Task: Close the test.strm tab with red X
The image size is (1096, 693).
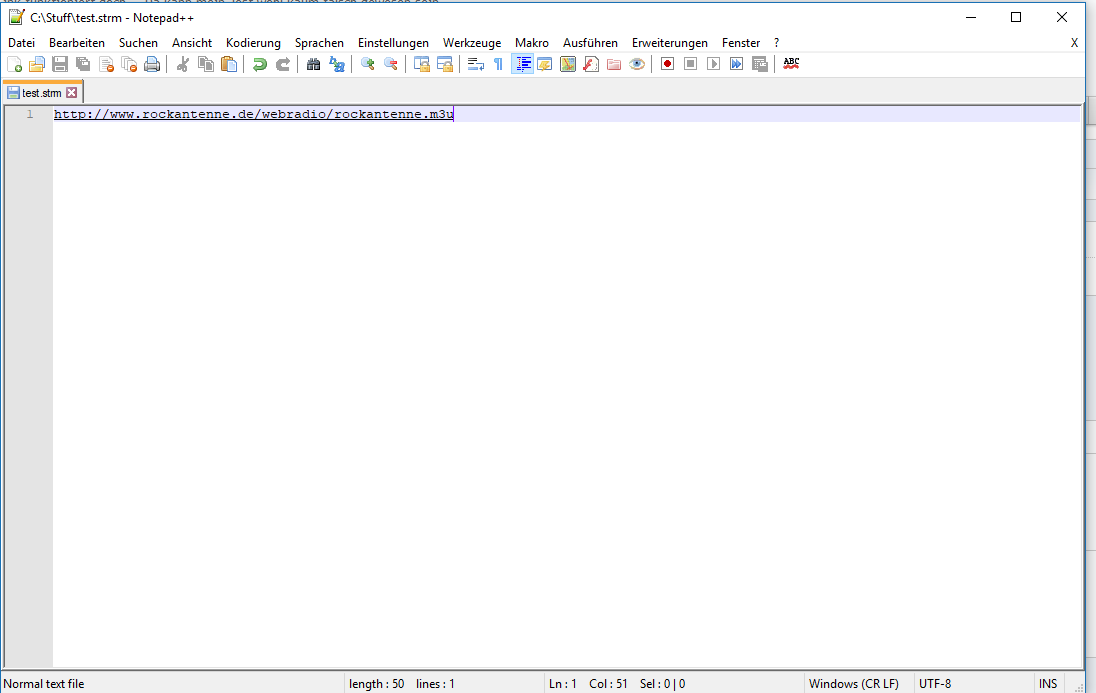Action: tap(71, 92)
